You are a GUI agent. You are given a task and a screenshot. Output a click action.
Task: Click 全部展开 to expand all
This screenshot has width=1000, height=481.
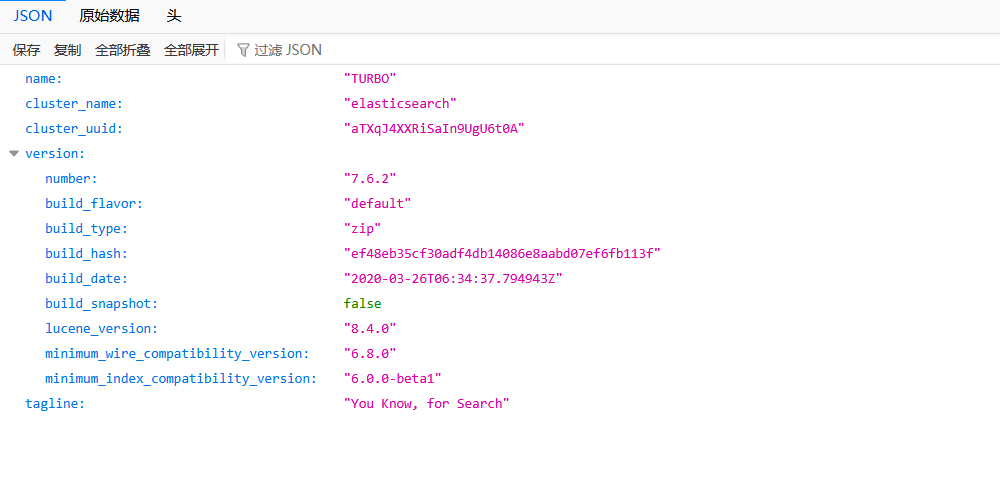coord(191,50)
